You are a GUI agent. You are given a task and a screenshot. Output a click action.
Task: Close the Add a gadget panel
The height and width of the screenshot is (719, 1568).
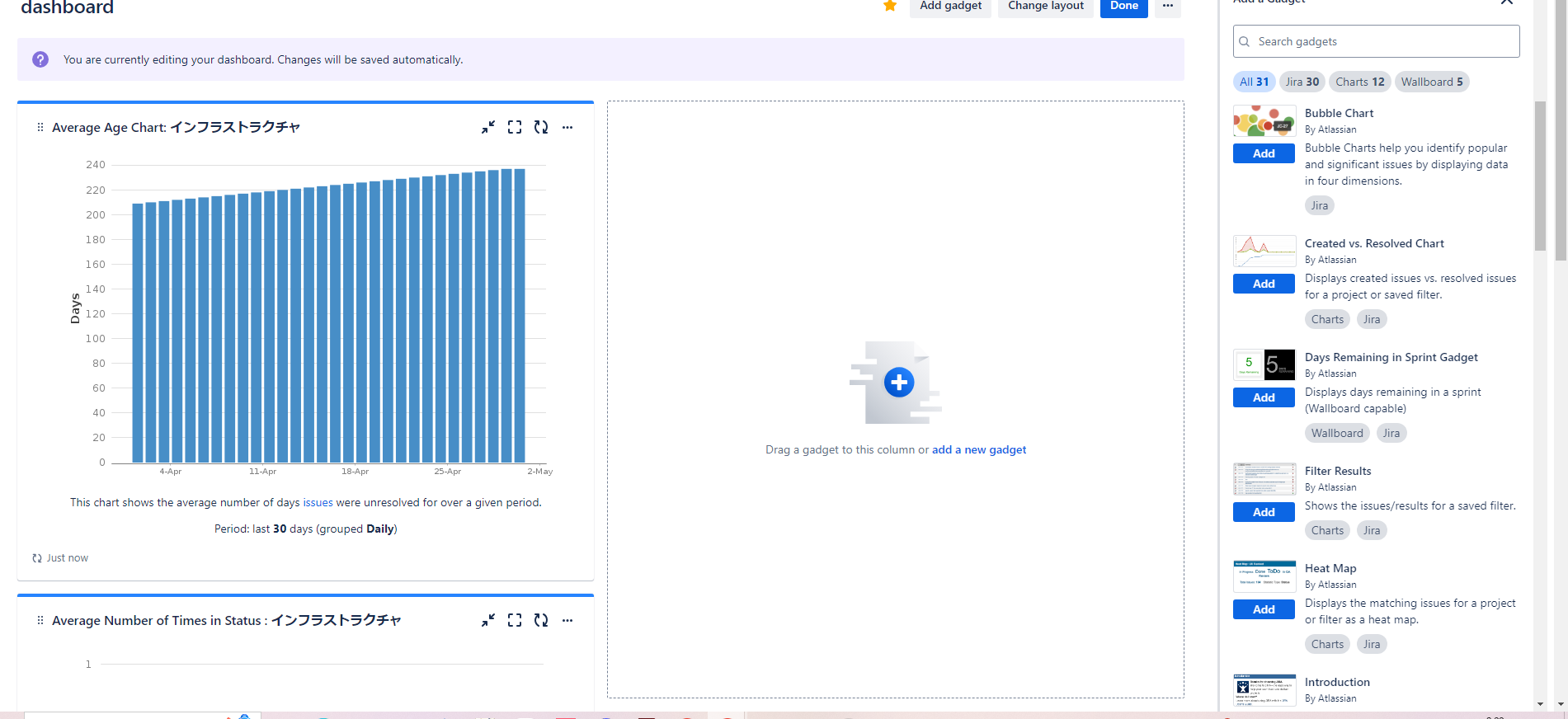tap(1507, 2)
